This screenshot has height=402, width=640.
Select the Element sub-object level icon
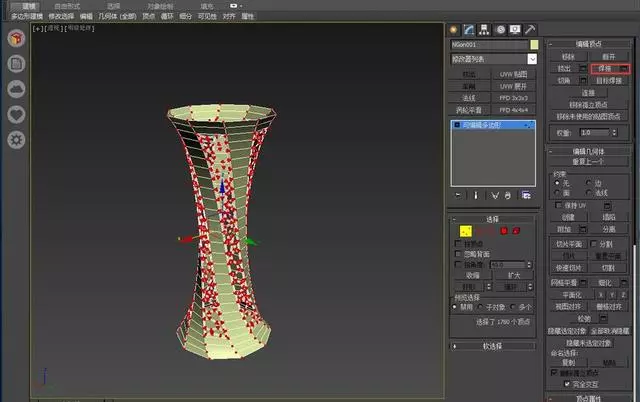[516, 231]
